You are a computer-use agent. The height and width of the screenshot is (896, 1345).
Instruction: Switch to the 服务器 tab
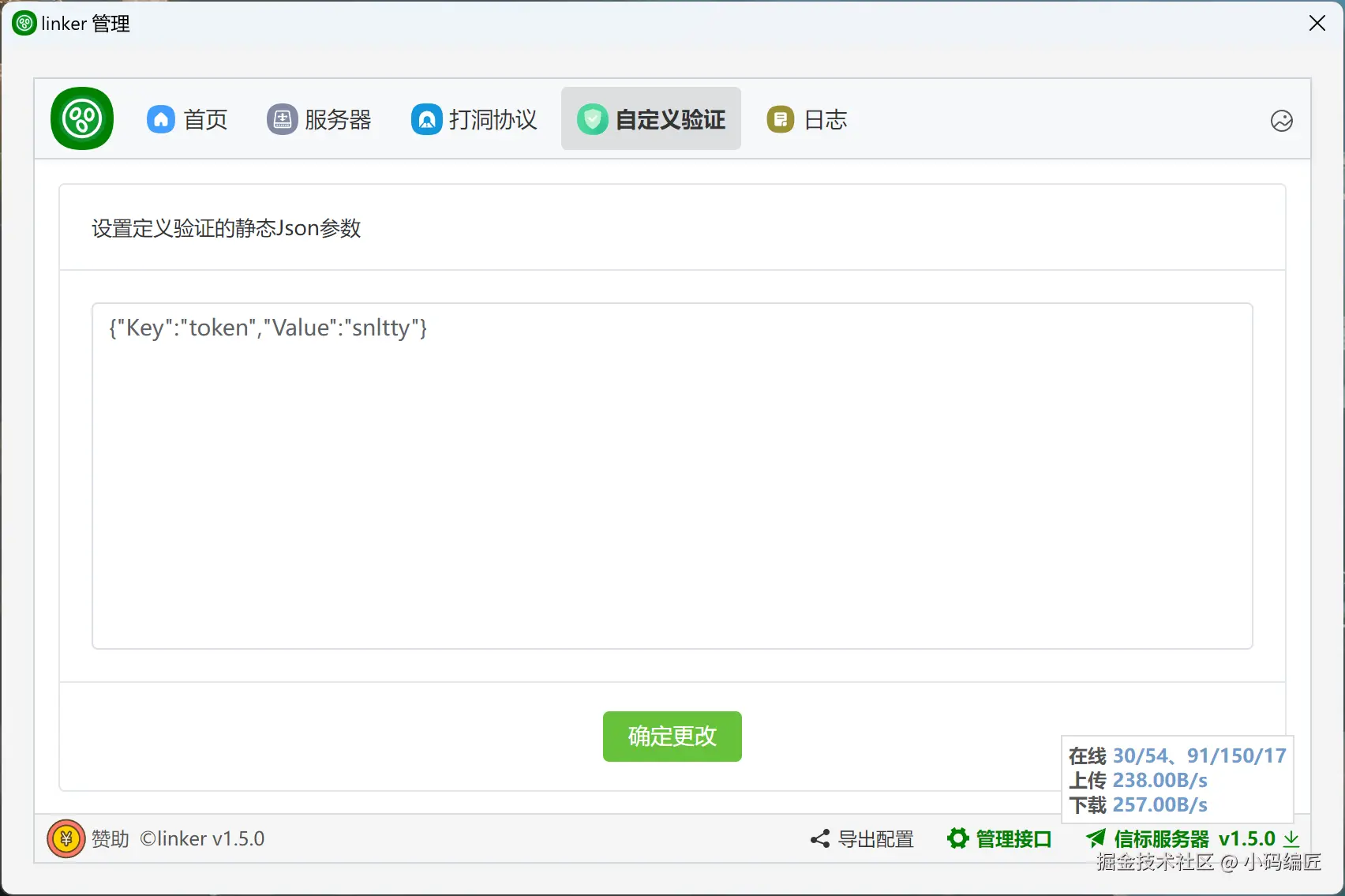point(320,119)
